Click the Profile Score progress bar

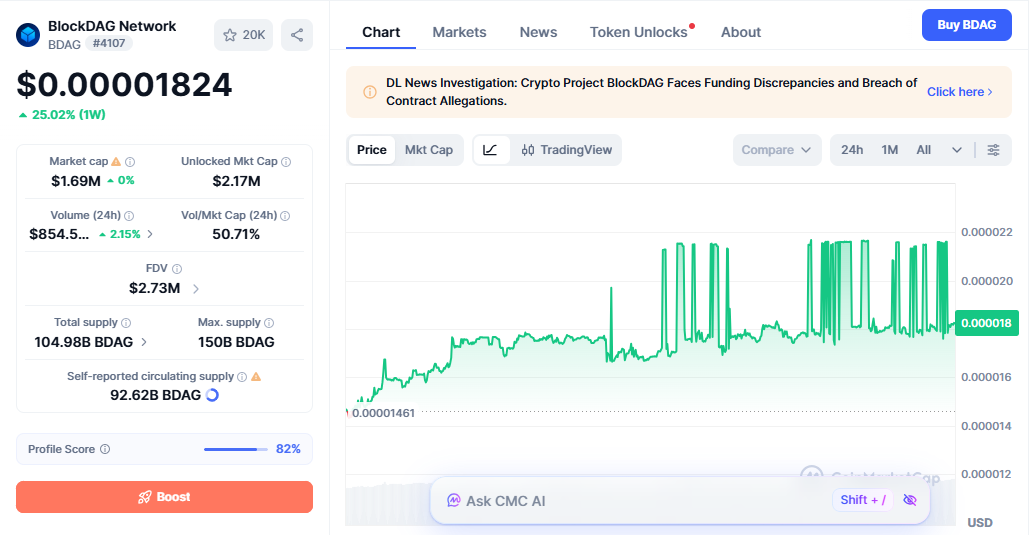tap(236, 449)
